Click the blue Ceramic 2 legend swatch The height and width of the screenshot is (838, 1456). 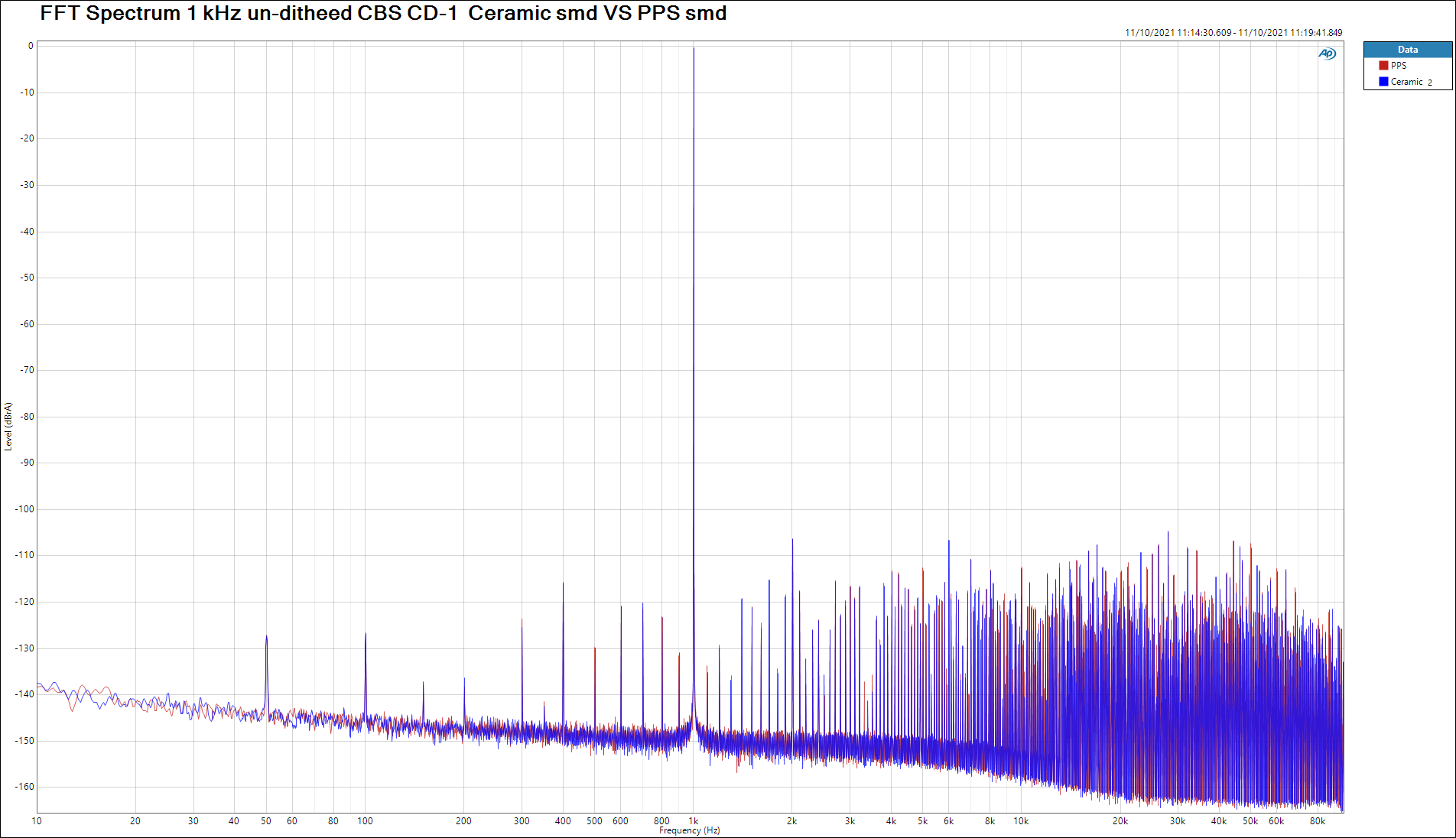[1383, 82]
